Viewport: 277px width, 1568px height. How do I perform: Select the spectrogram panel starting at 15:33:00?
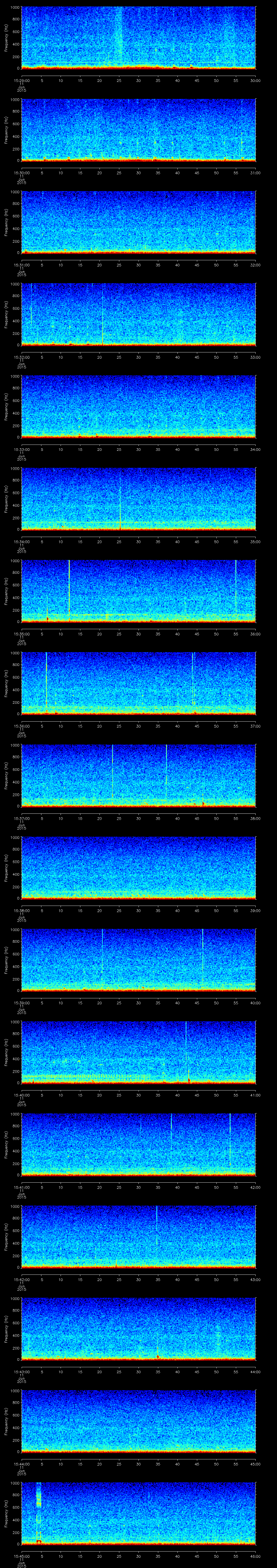click(x=139, y=407)
